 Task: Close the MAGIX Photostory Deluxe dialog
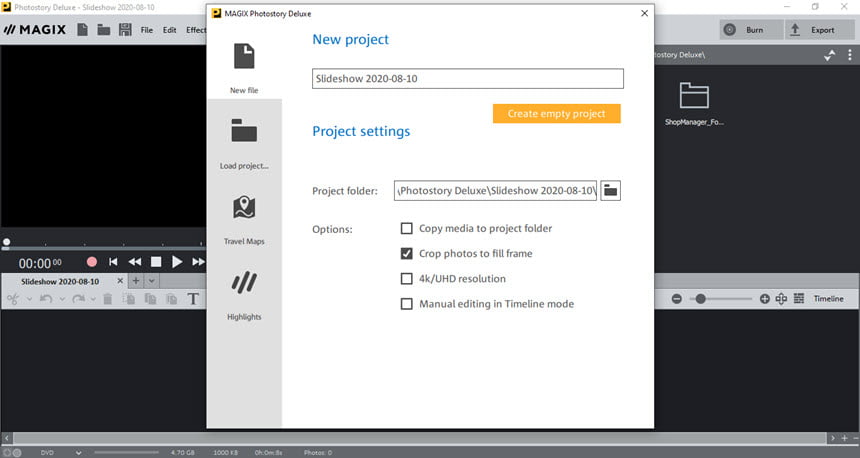(x=644, y=13)
